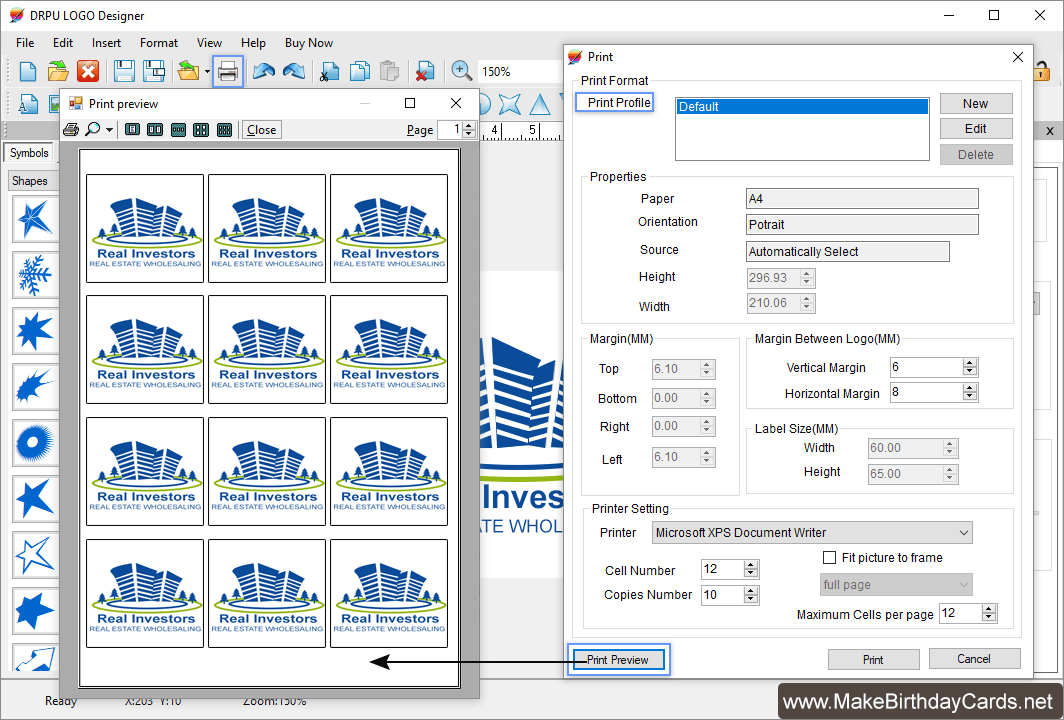Image resolution: width=1064 pixels, height=720 pixels.
Task: Click zoom magnifier in Print preview toolbar
Action: (92, 129)
